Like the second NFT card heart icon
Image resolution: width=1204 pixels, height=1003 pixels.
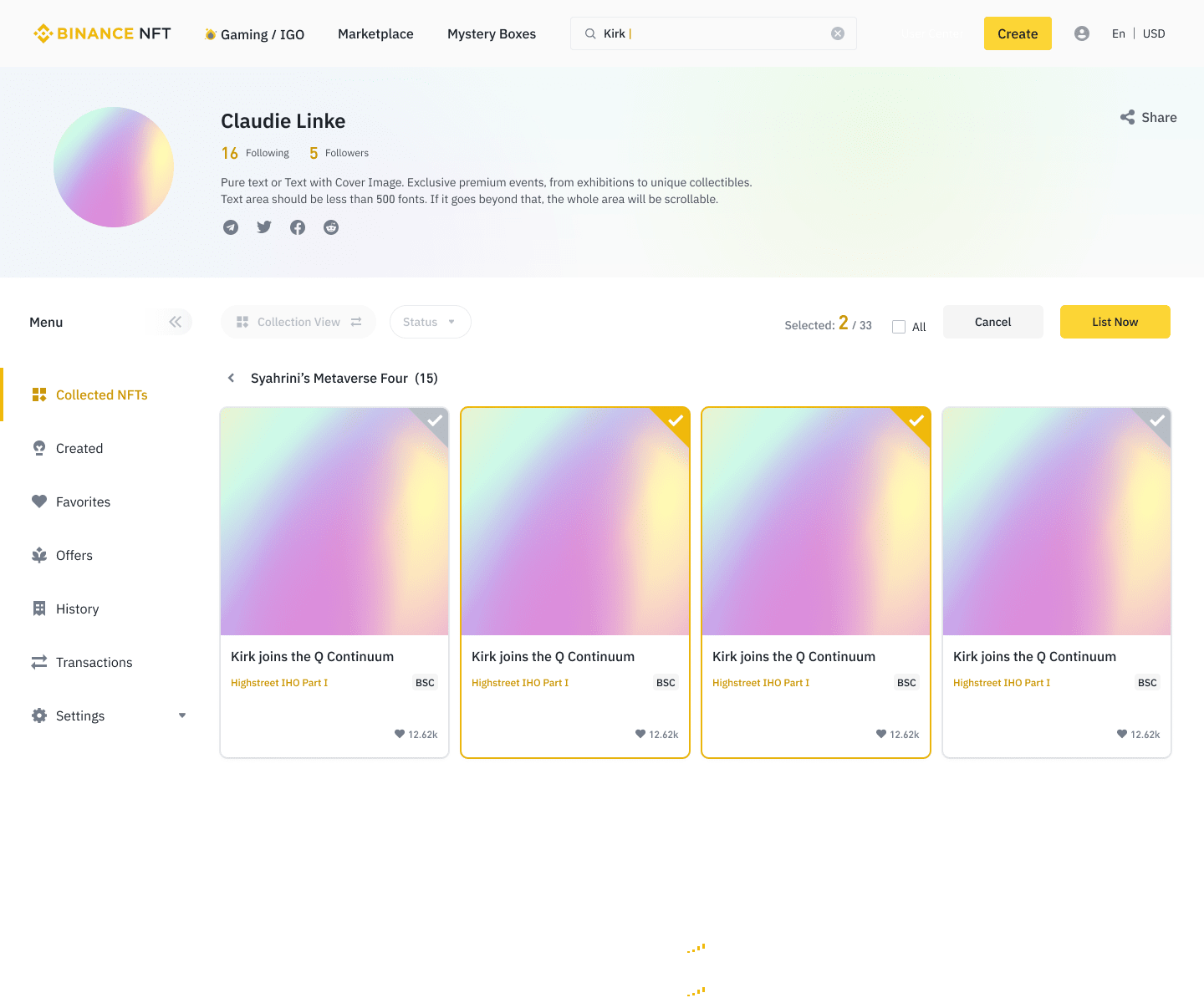click(640, 734)
